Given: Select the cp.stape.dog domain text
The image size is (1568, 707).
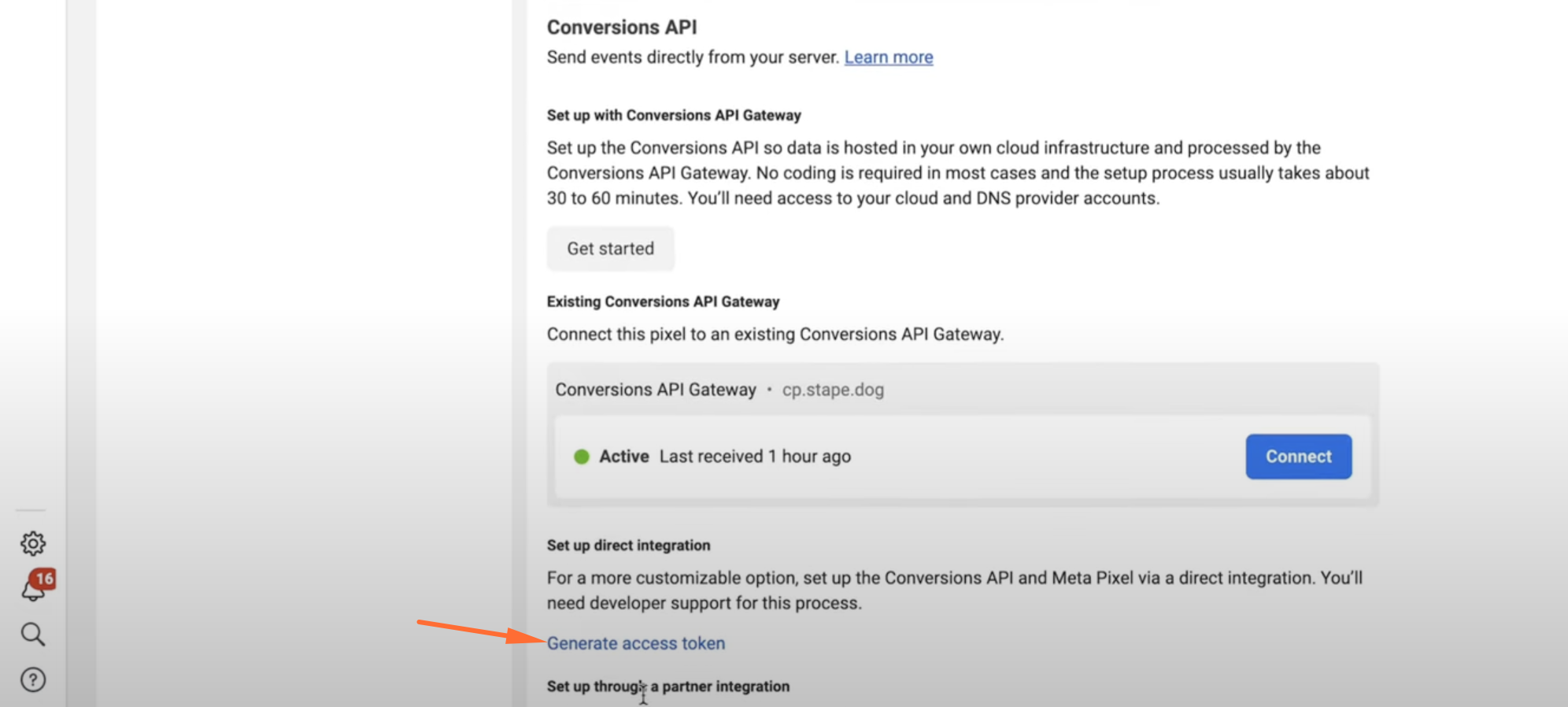Looking at the screenshot, I should click(x=833, y=390).
